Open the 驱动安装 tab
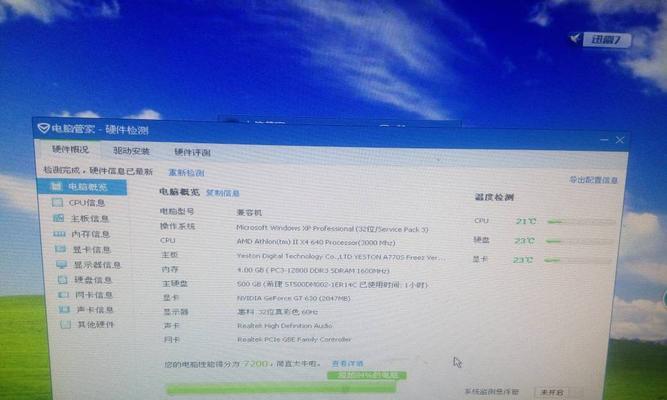 click(131, 151)
